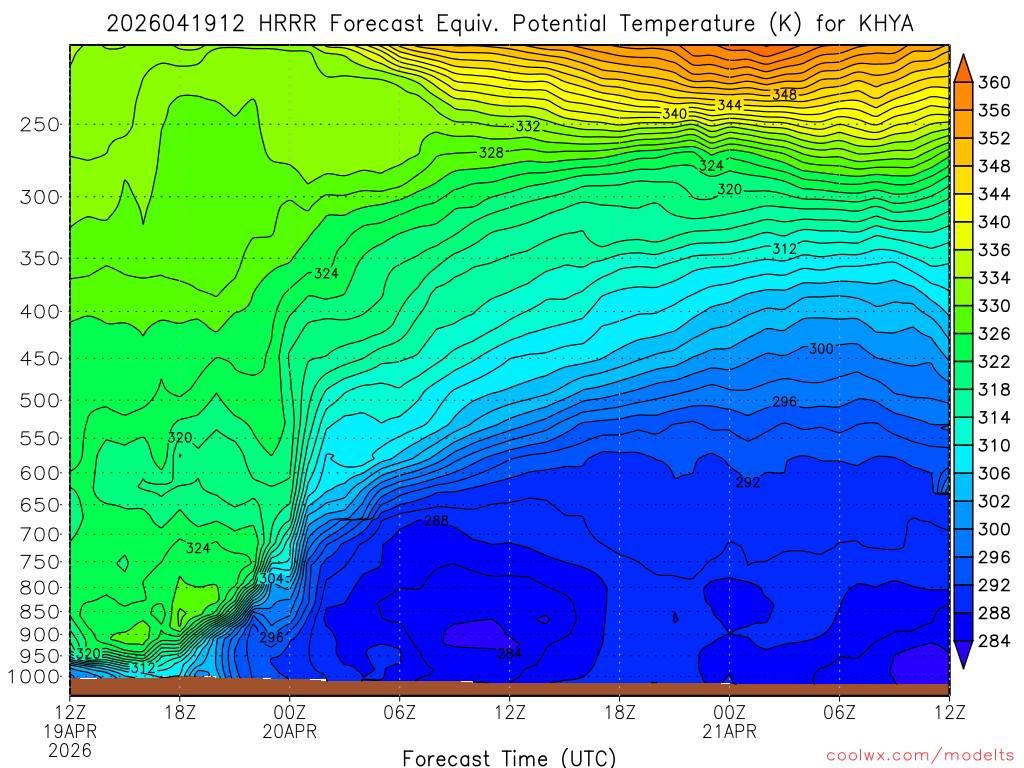The width and height of the screenshot is (1024, 768).
Task: Click the 12Z time label above 19APR
Action: pyautogui.click(x=70, y=712)
